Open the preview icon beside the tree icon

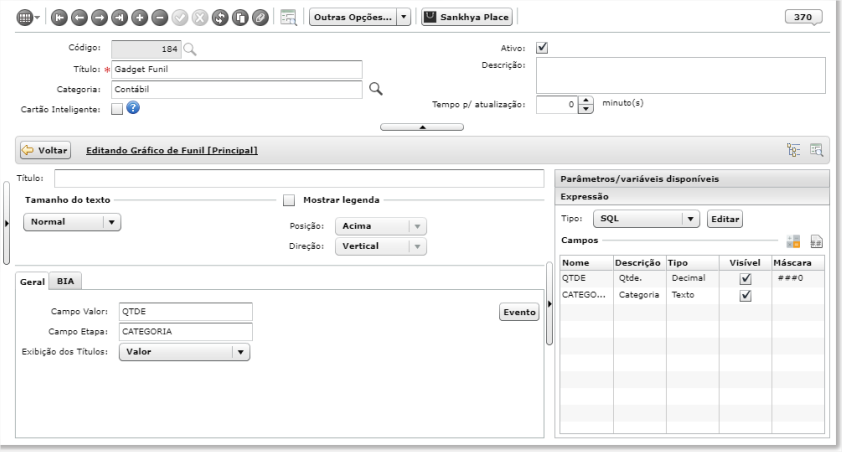click(x=816, y=150)
